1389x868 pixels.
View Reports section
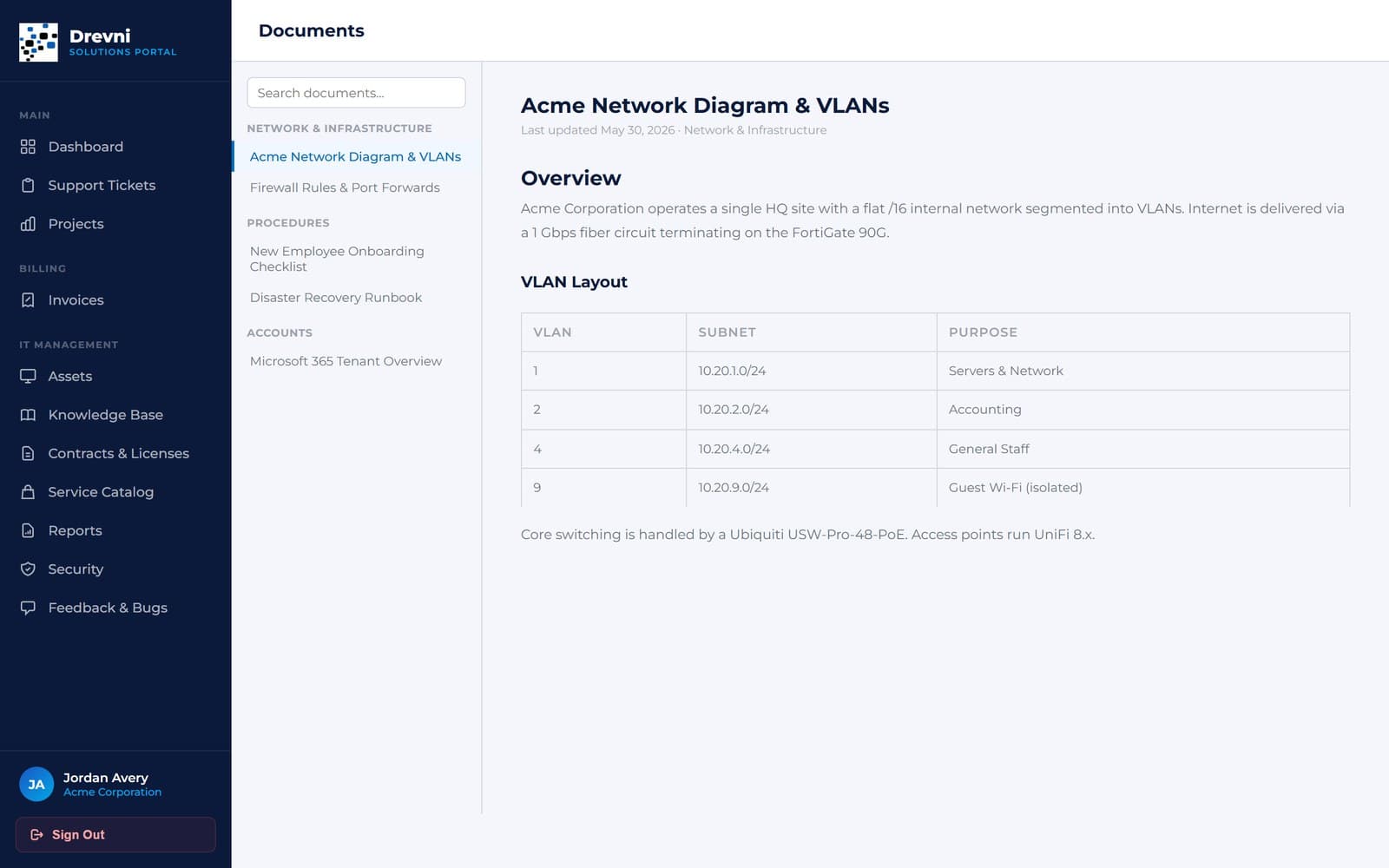(115, 530)
